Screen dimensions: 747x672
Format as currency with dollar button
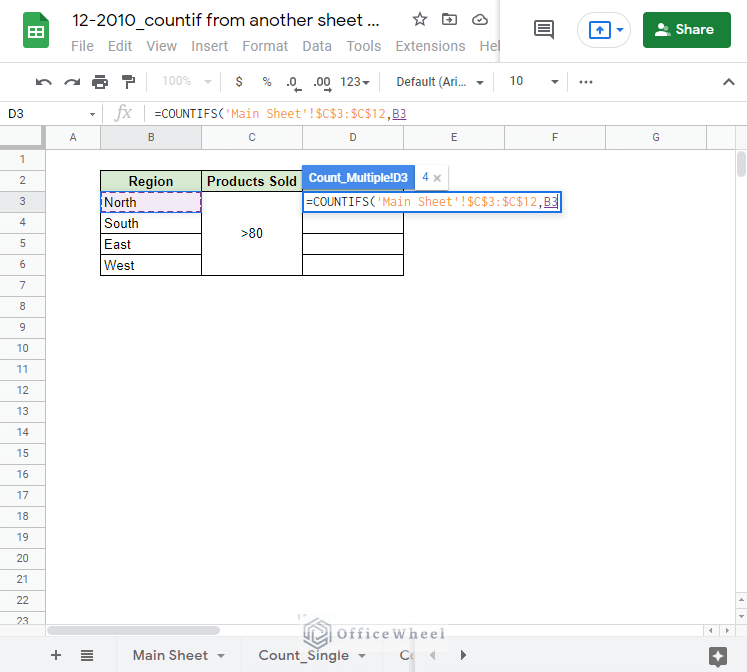tap(238, 82)
